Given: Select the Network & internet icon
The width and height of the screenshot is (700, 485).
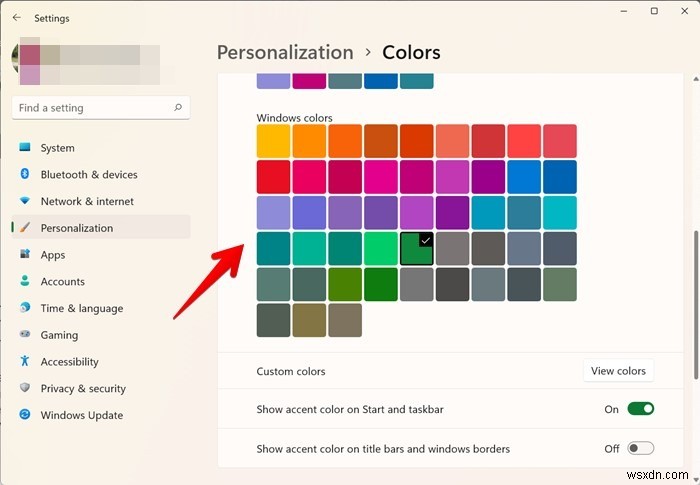Looking at the screenshot, I should (25, 201).
